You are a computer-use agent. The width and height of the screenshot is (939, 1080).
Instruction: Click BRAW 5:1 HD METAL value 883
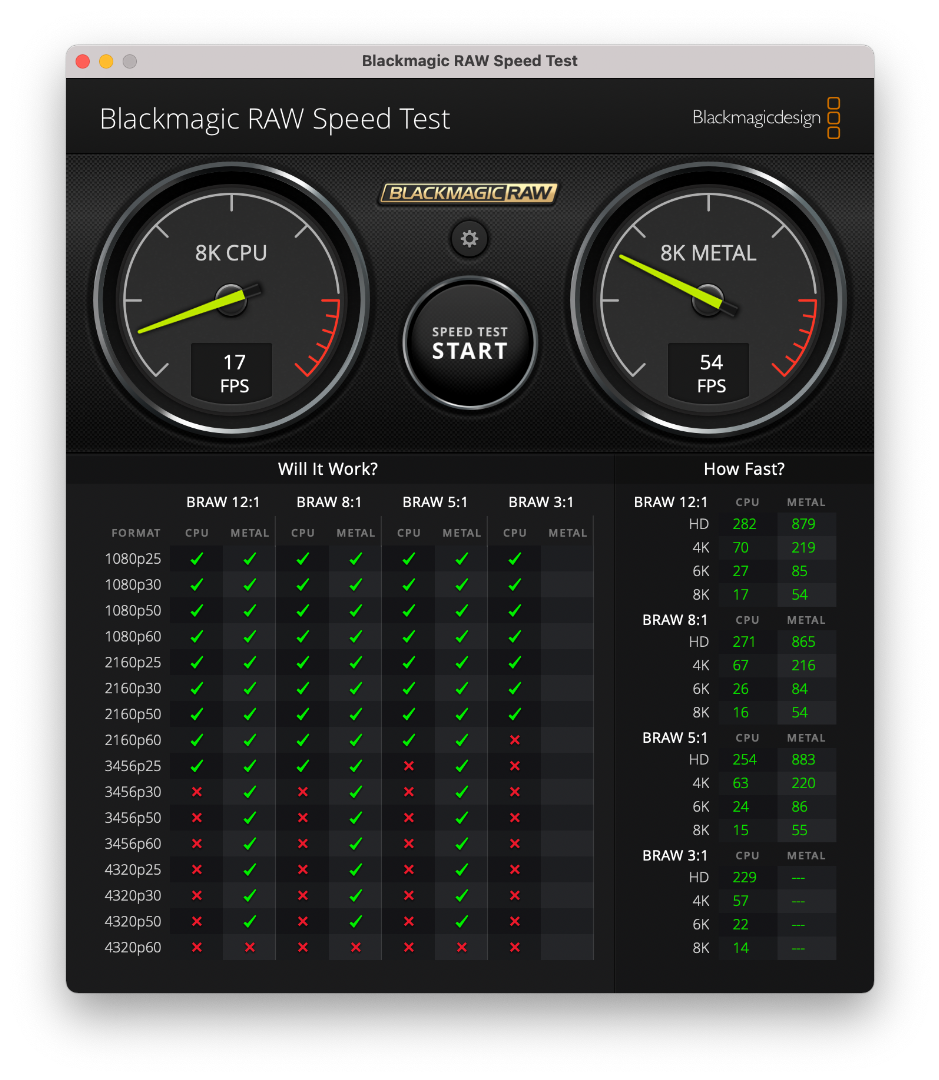[x=803, y=760]
